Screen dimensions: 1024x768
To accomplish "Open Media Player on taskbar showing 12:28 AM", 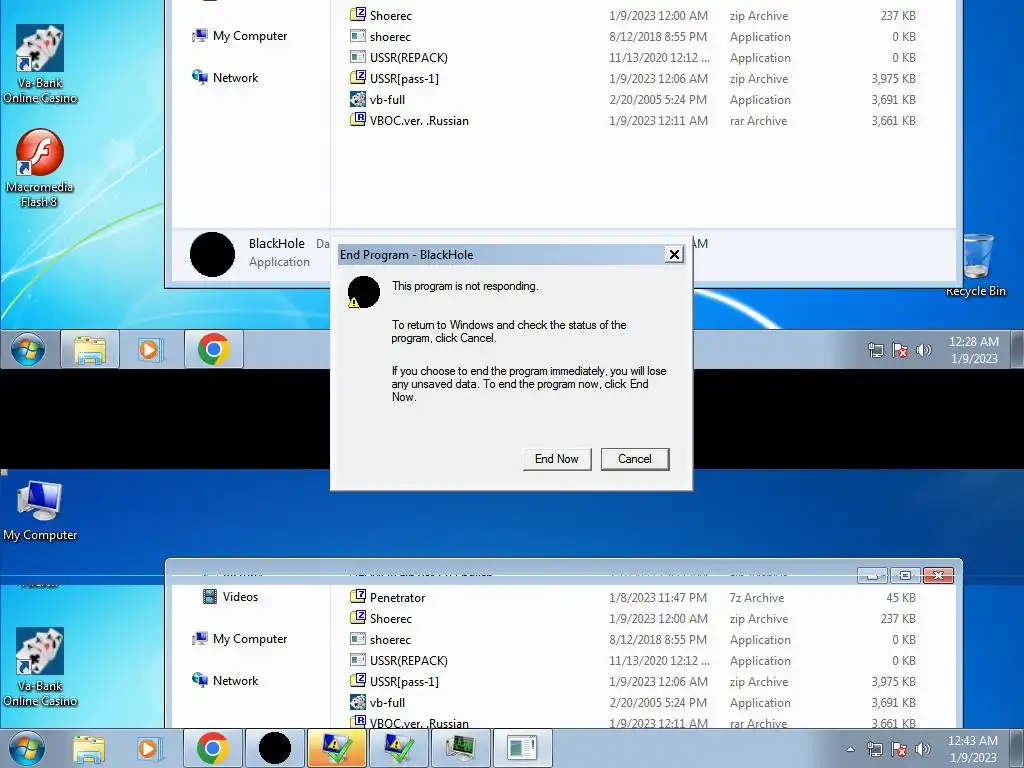I will pyautogui.click(x=150, y=349).
